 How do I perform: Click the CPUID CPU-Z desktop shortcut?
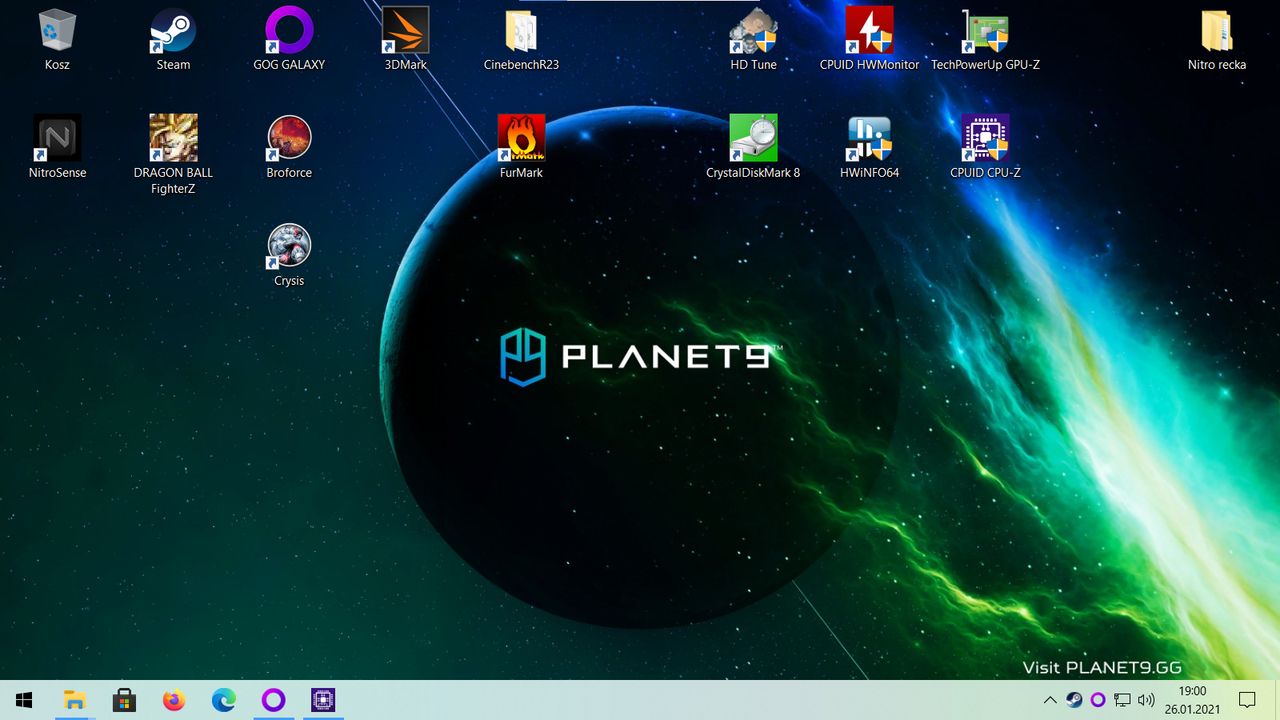click(985, 147)
